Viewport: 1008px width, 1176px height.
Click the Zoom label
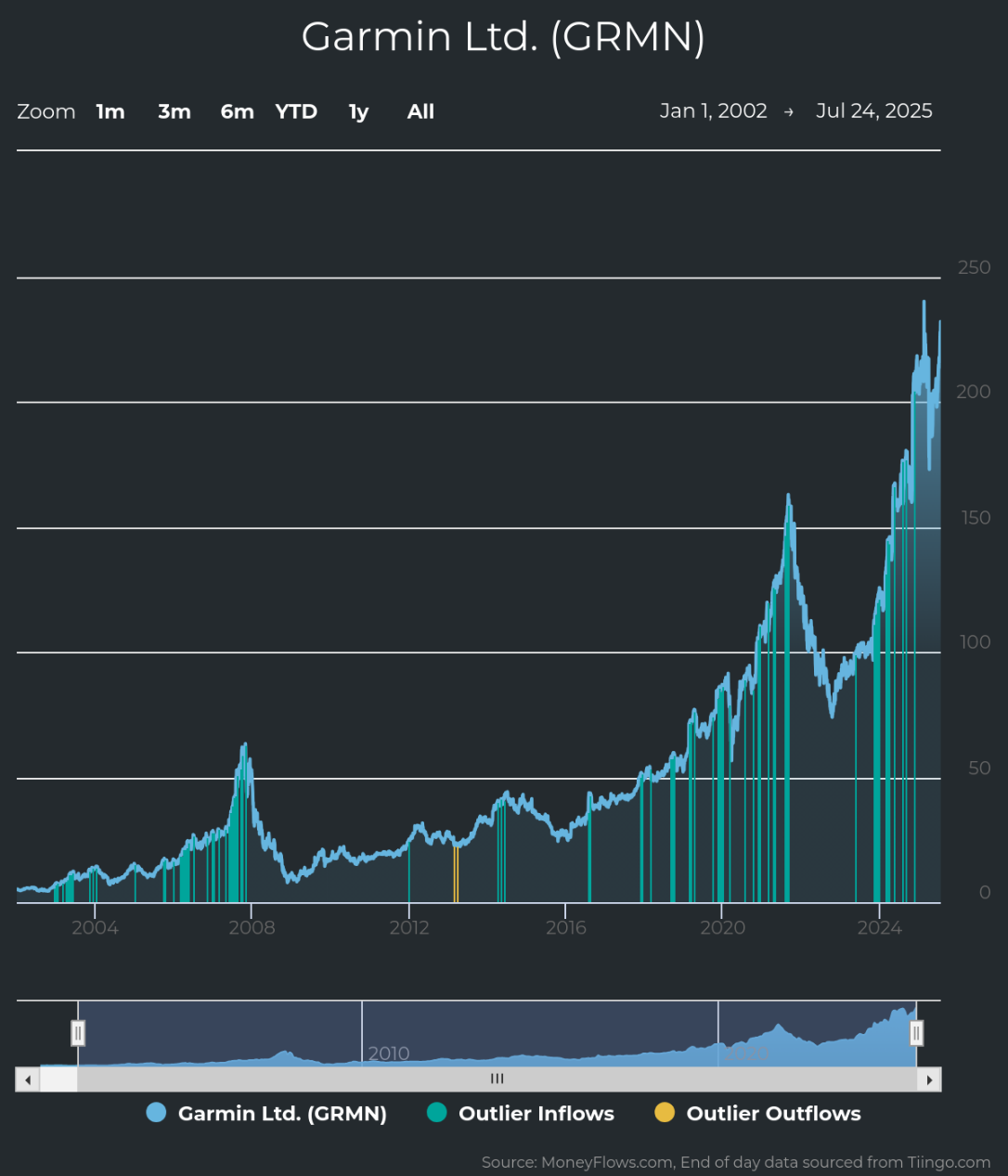pos(46,111)
